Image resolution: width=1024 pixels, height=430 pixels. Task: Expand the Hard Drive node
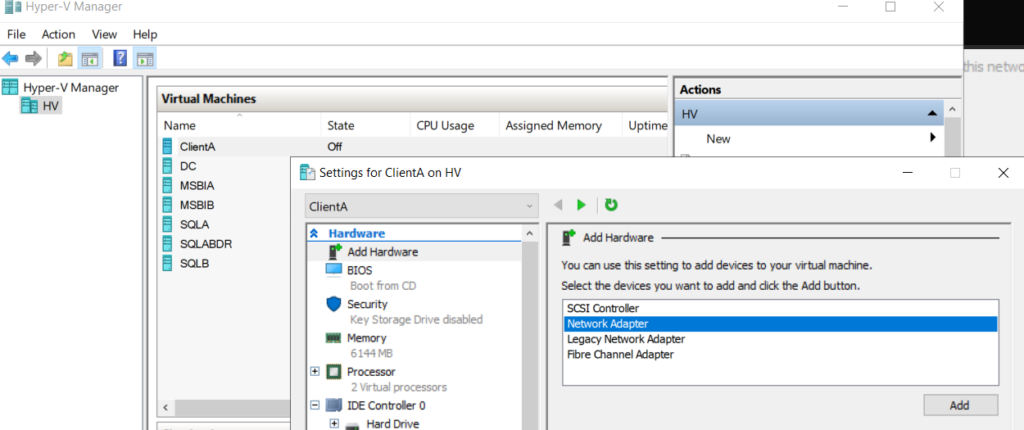coord(334,423)
